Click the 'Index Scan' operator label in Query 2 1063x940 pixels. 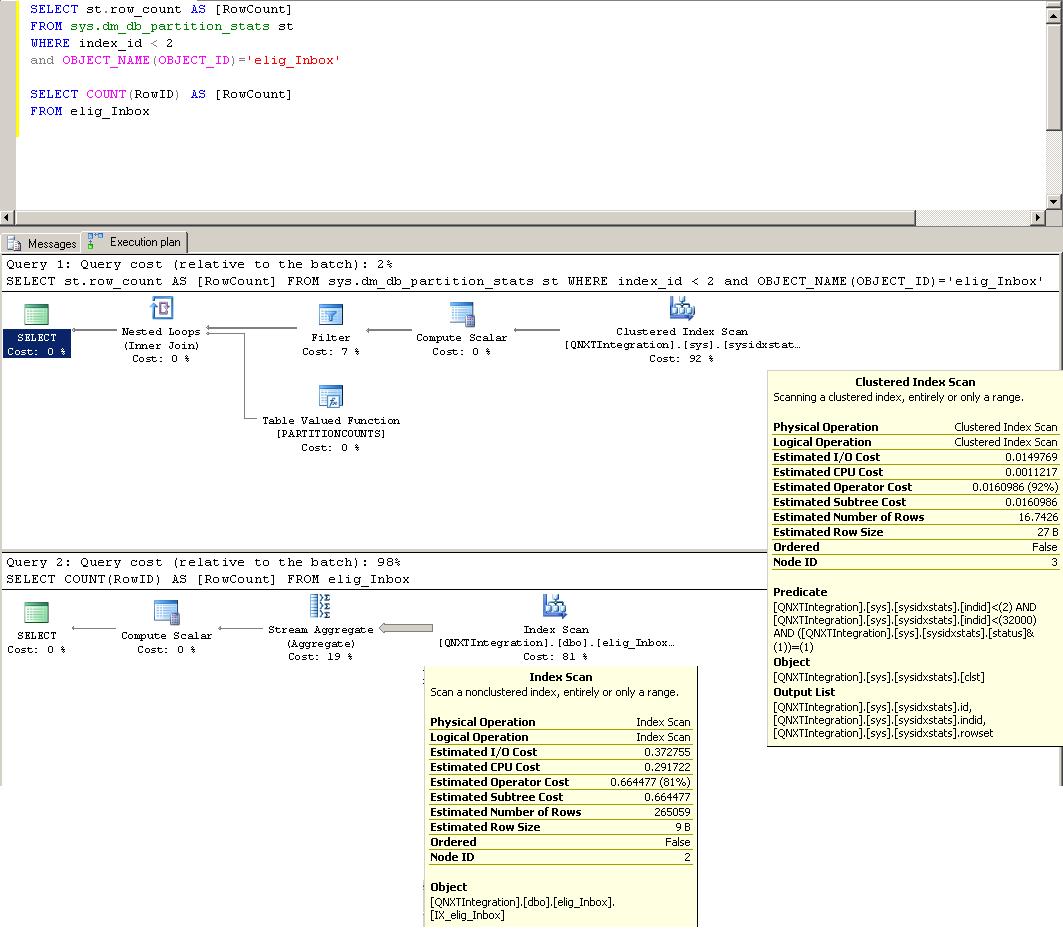pyautogui.click(x=556, y=630)
